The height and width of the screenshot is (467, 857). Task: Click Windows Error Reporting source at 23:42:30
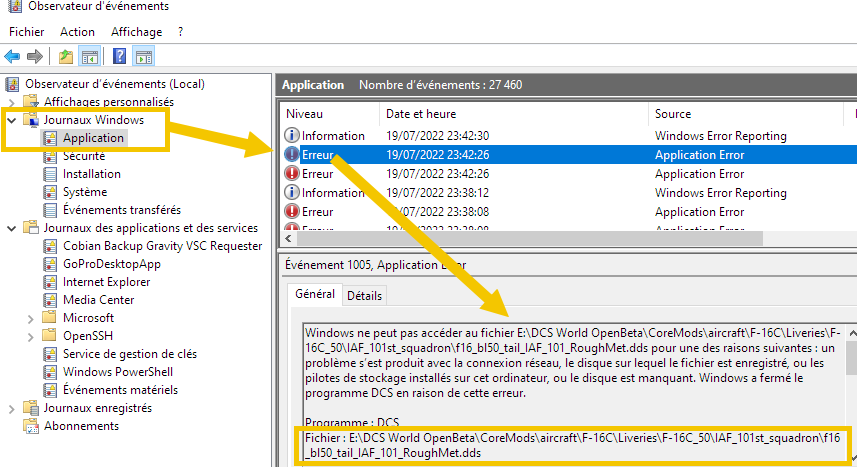[720, 136]
